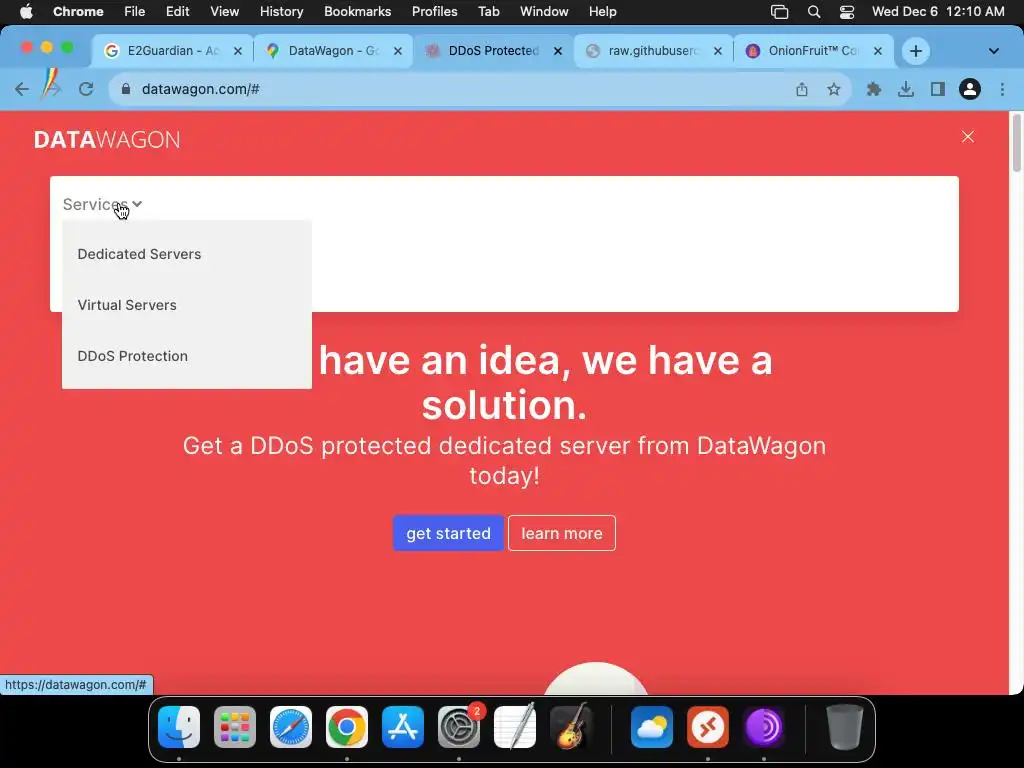
Task: Expand the tab search chevron
Action: coord(993,51)
